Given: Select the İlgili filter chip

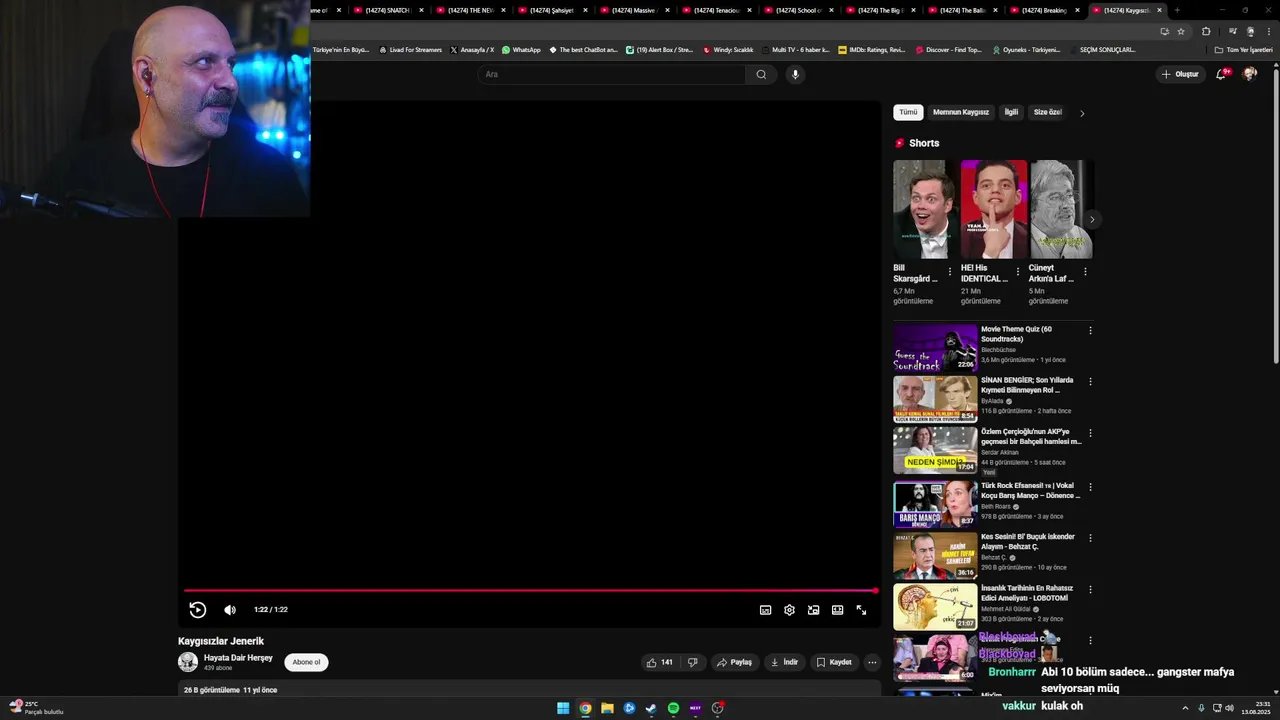Looking at the screenshot, I should pyautogui.click(x=1011, y=112).
